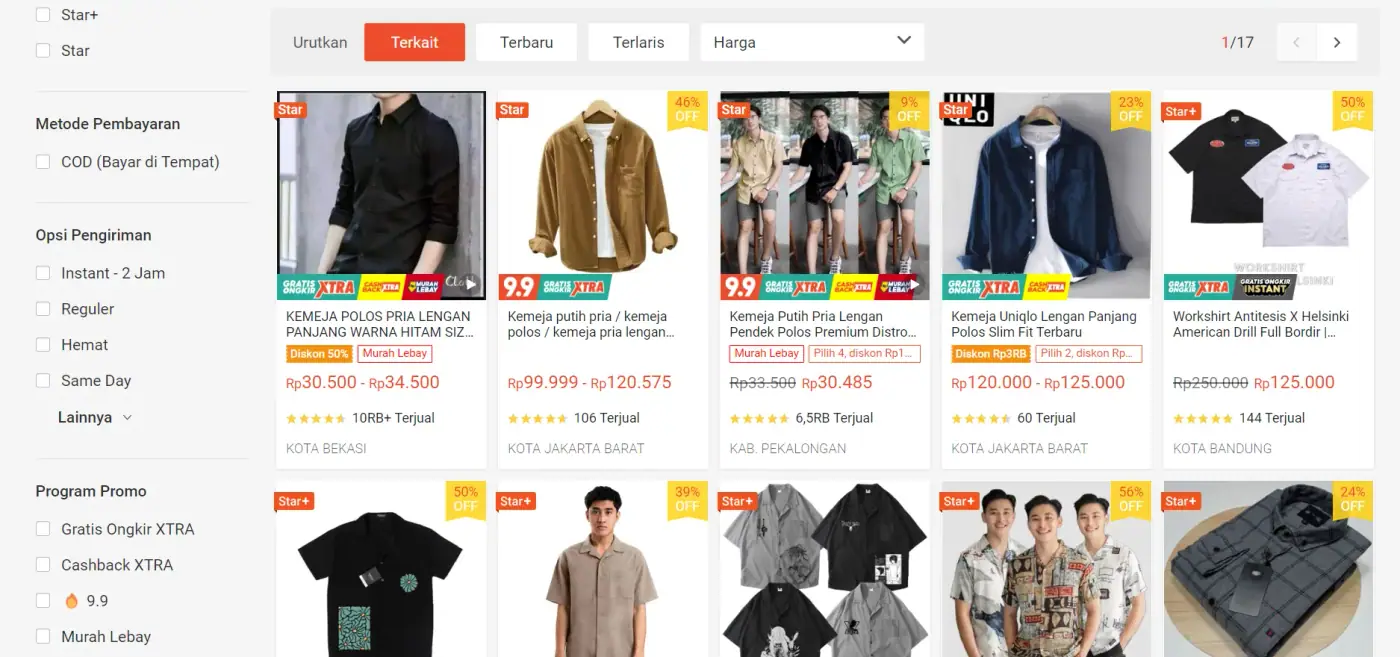This screenshot has width=1400, height=657.
Task: Open Kemeja Uniqlo Lengan Panjang Polos title
Action: point(1044,324)
